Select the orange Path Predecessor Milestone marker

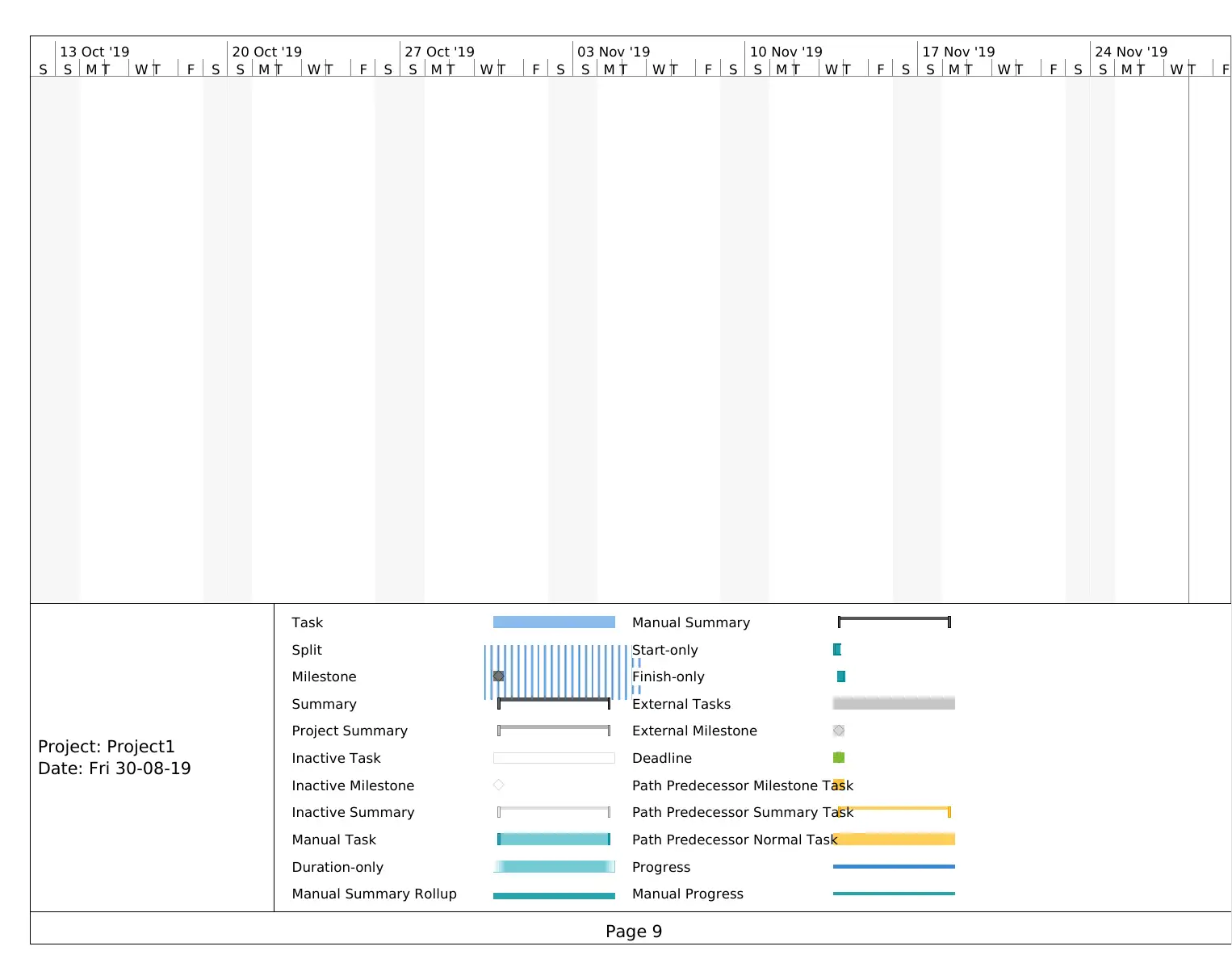pos(839,785)
